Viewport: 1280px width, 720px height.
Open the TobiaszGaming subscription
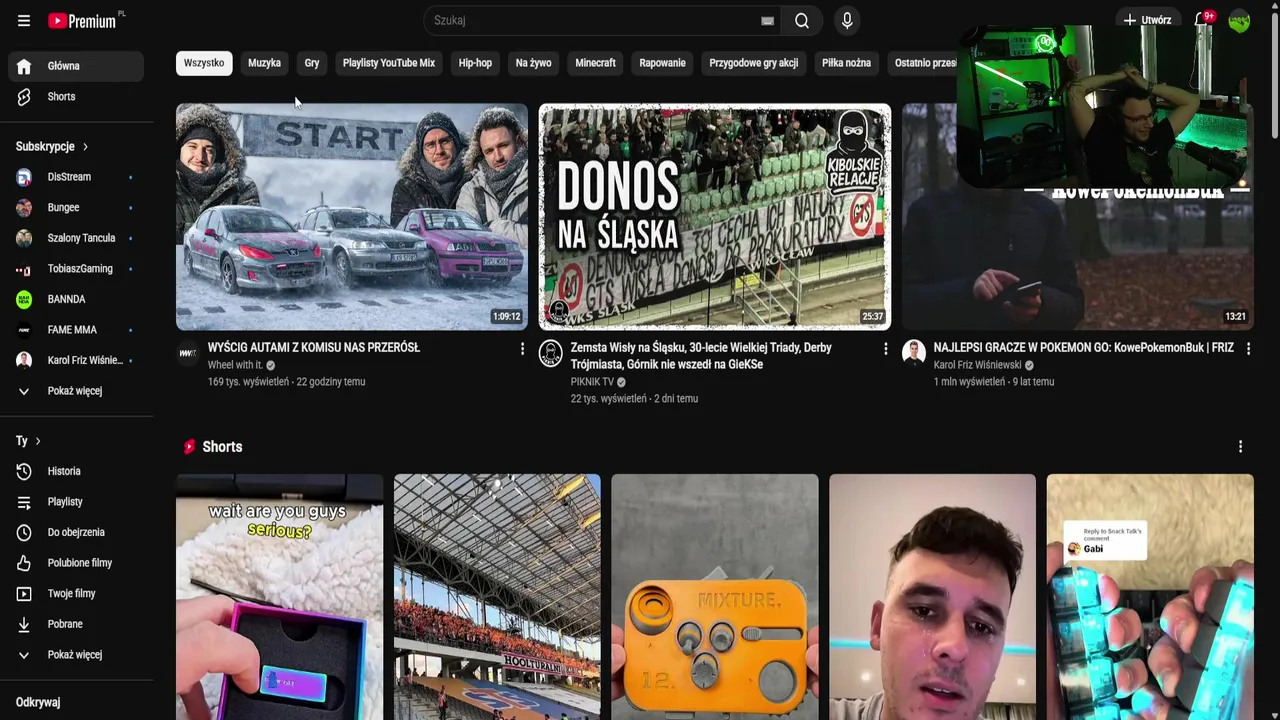click(76, 269)
